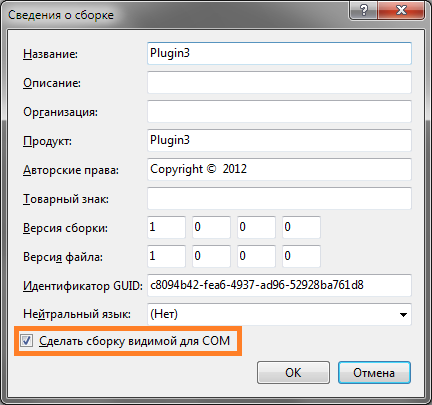This screenshot has height=405, width=432.
Task: Click the Продукт label
Action: (x=47, y=141)
